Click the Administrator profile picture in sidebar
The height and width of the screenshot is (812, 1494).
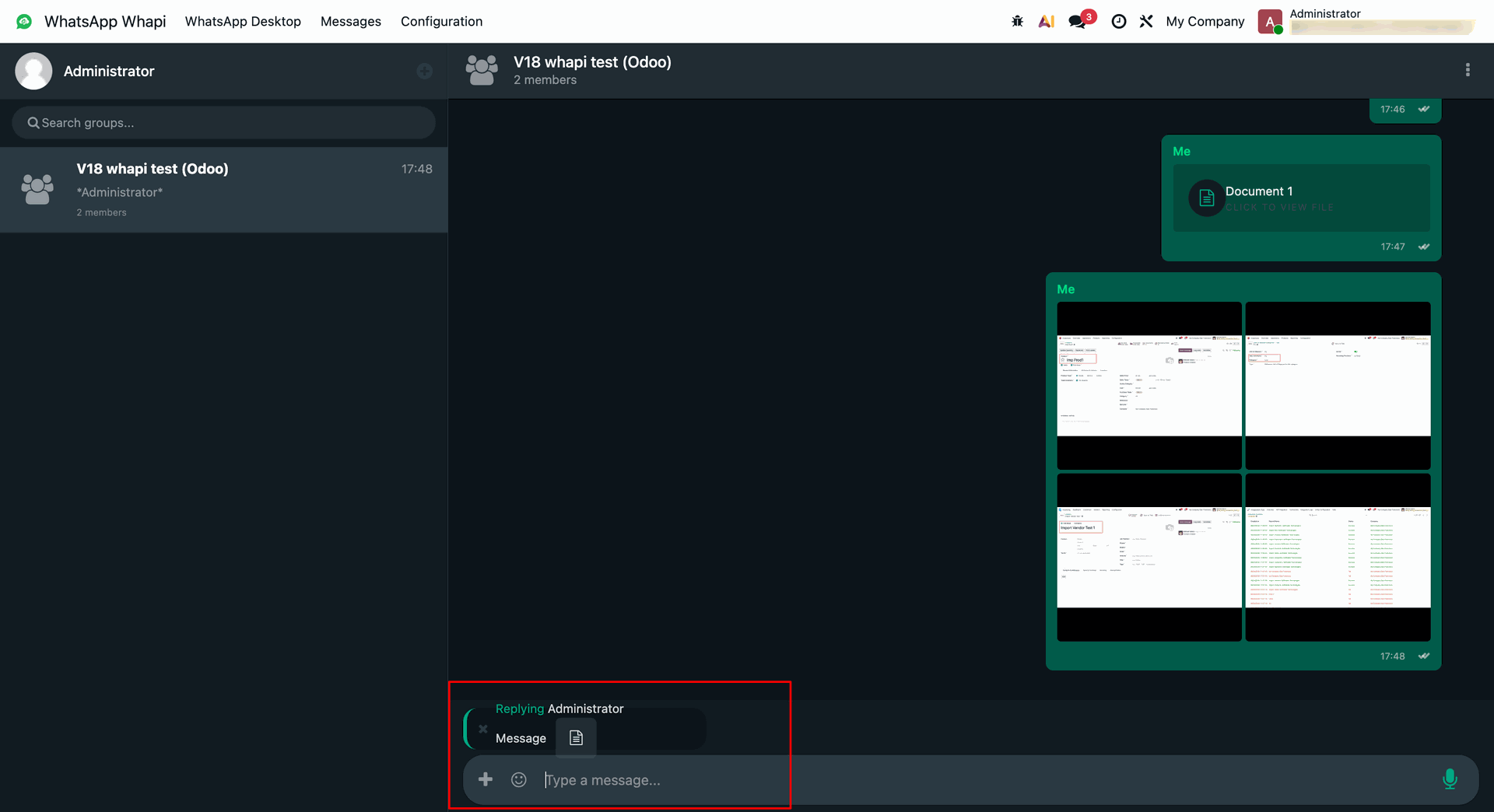click(33, 71)
